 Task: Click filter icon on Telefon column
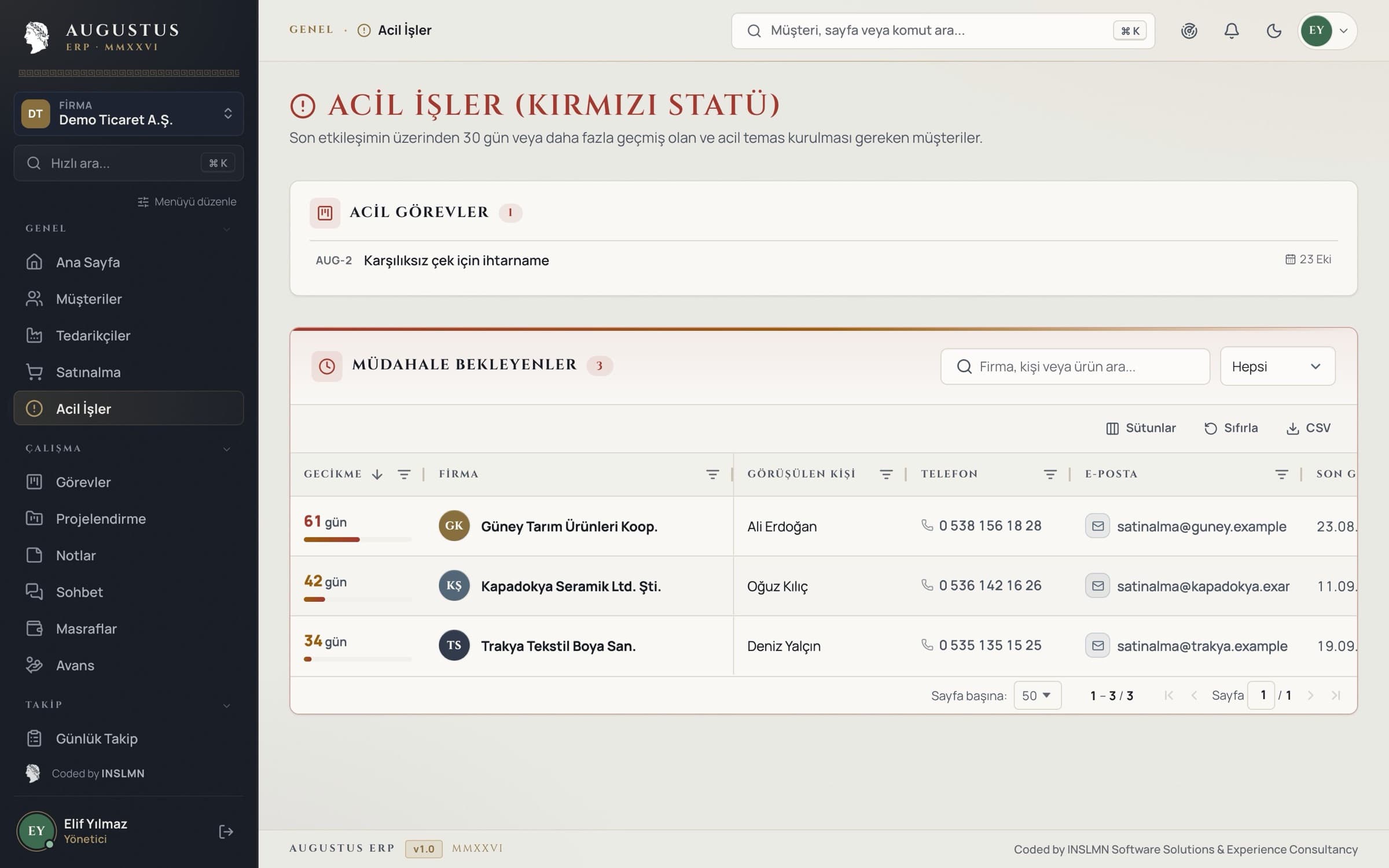[1050, 475]
